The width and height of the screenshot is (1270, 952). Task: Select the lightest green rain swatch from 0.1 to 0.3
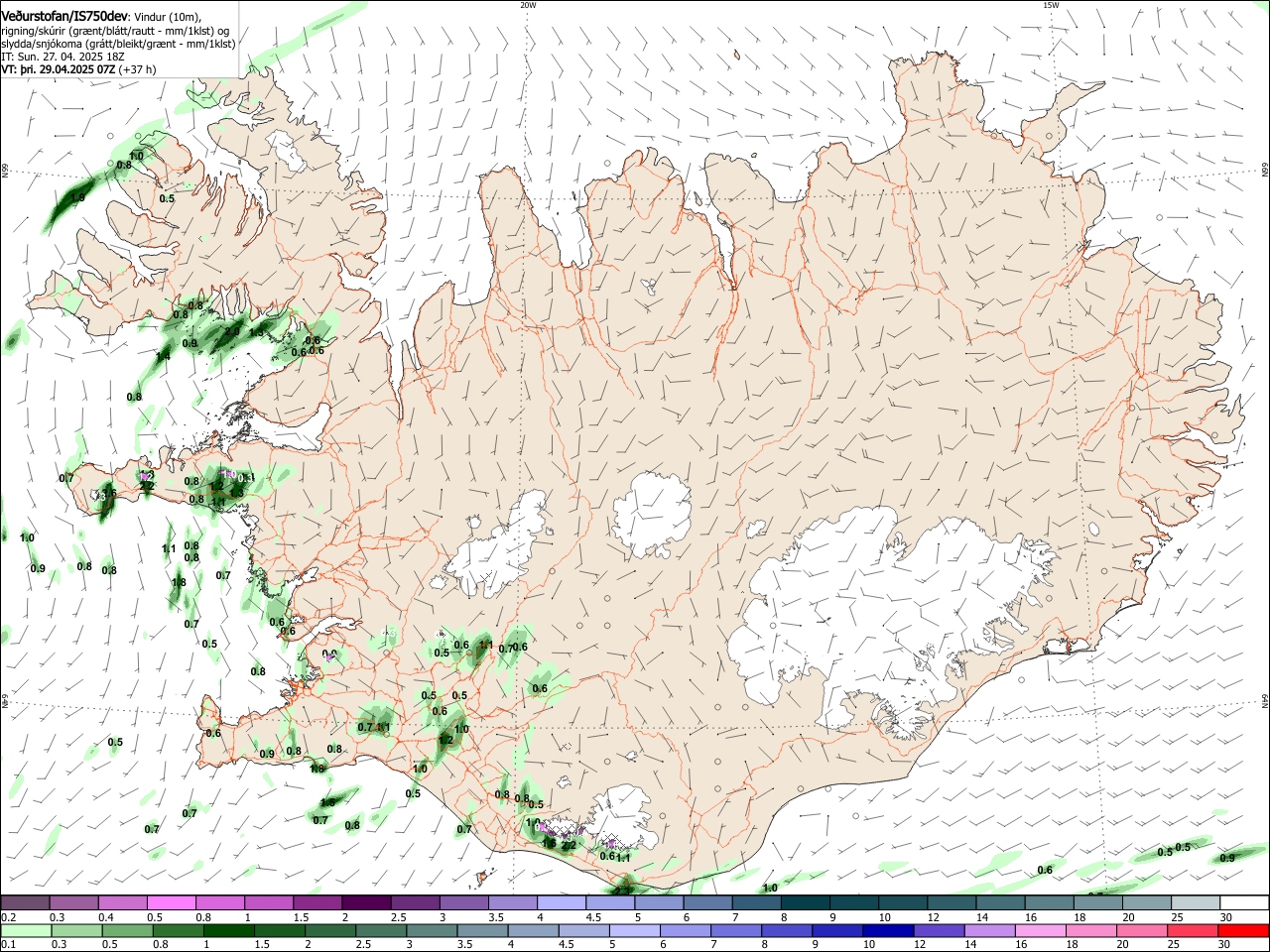[x=26, y=931]
